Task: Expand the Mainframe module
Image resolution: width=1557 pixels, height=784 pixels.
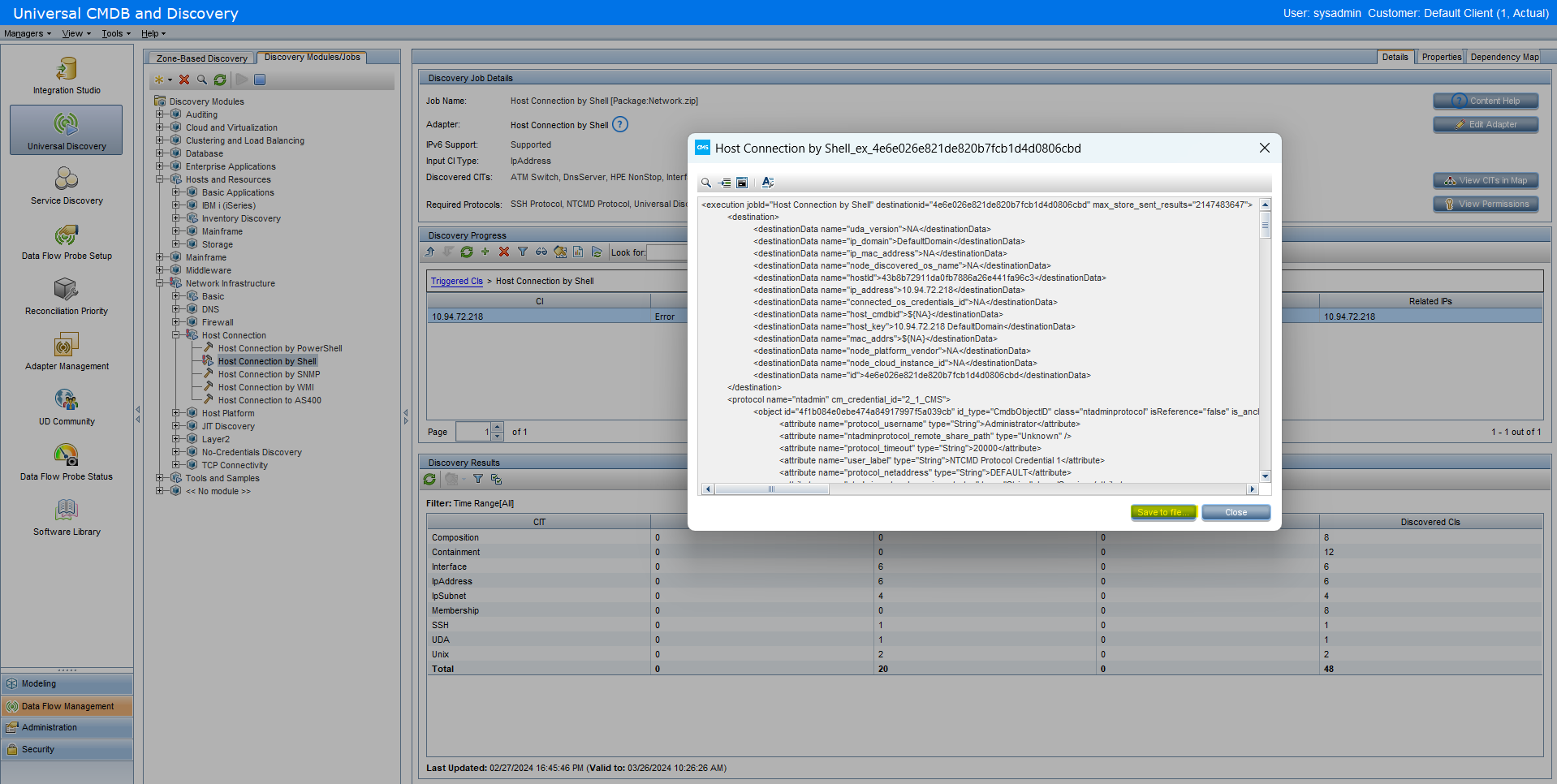Action: click(x=160, y=256)
